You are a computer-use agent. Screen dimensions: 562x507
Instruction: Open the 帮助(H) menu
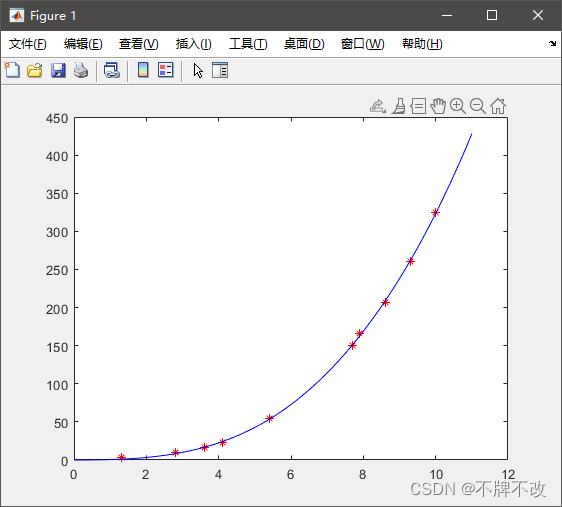point(422,44)
